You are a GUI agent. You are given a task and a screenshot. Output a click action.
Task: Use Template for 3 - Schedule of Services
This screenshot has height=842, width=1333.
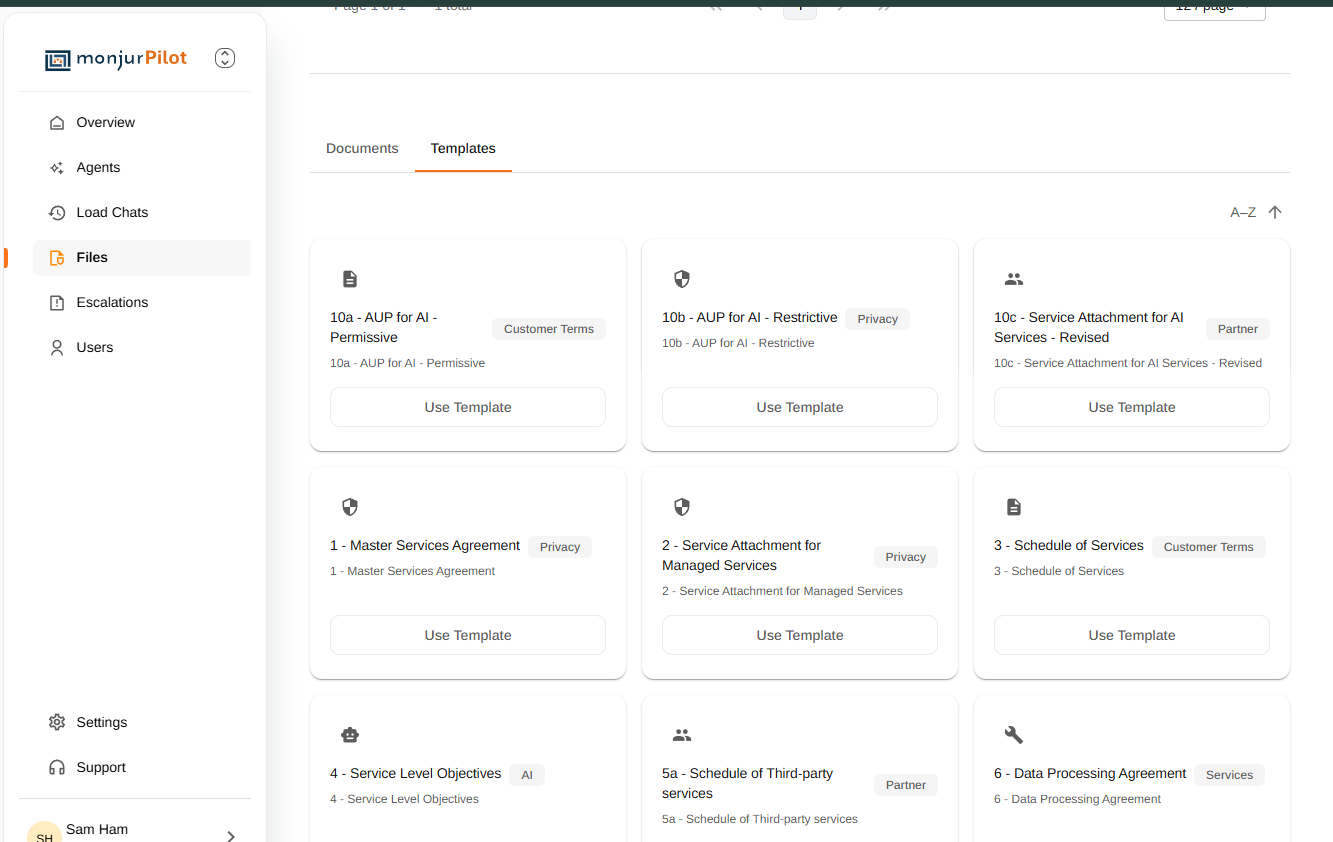[1132, 635]
